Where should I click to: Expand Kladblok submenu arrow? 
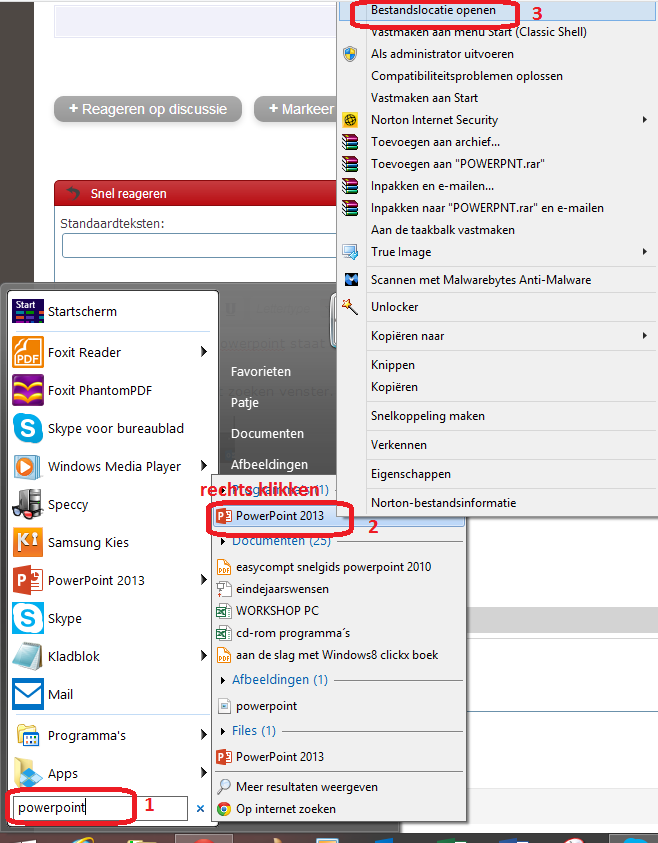[x=204, y=655]
